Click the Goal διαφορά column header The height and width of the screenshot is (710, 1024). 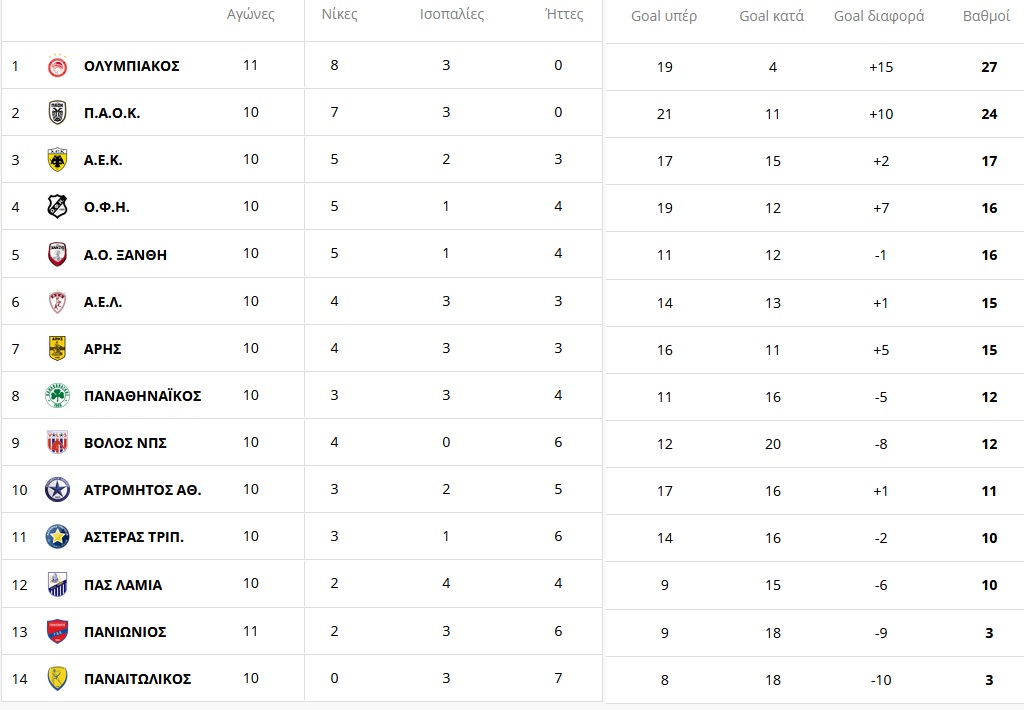[x=879, y=16]
